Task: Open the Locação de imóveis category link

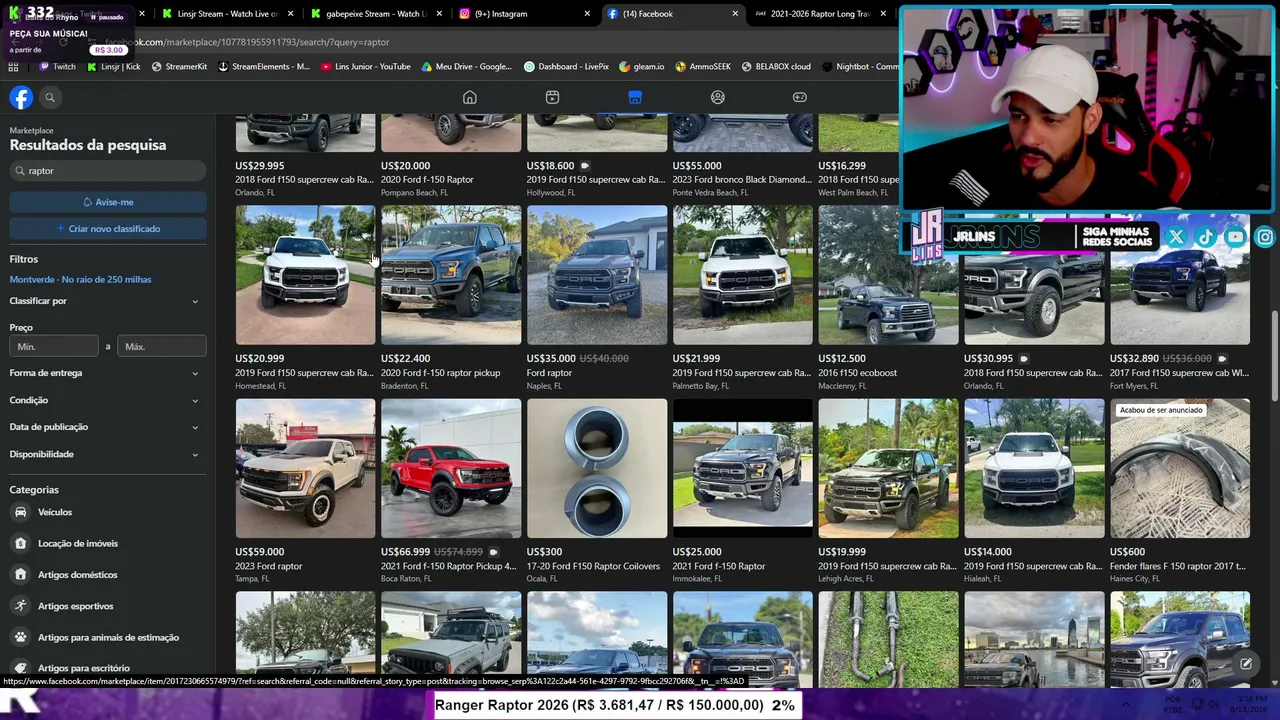Action: 78,543
